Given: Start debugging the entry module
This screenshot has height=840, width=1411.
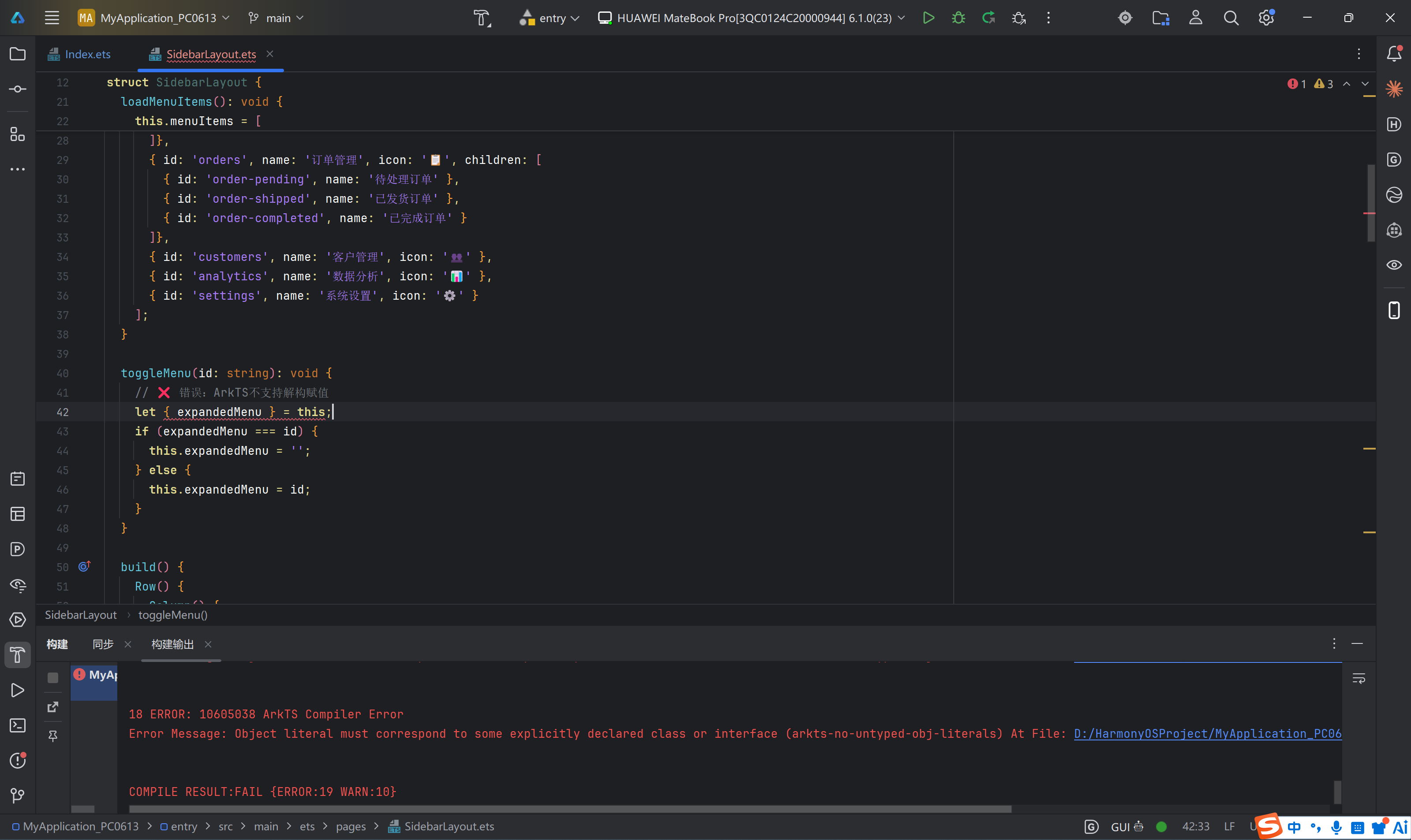Looking at the screenshot, I should tap(959, 18).
